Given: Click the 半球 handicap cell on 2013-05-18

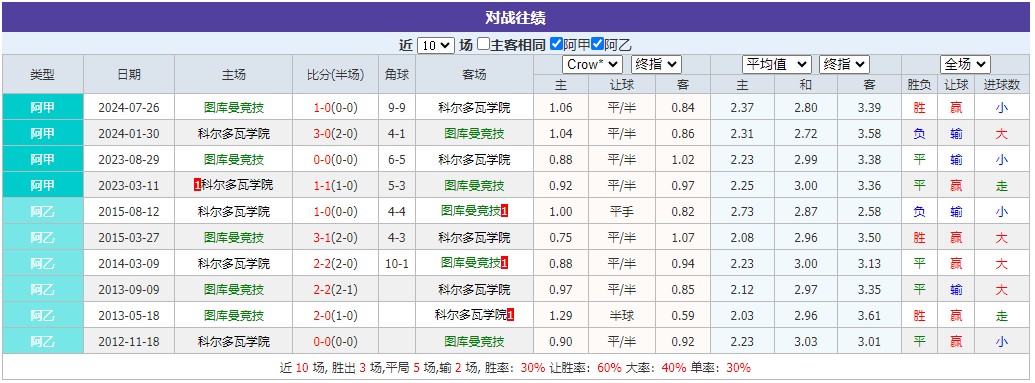Looking at the screenshot, I should [622, 316].
